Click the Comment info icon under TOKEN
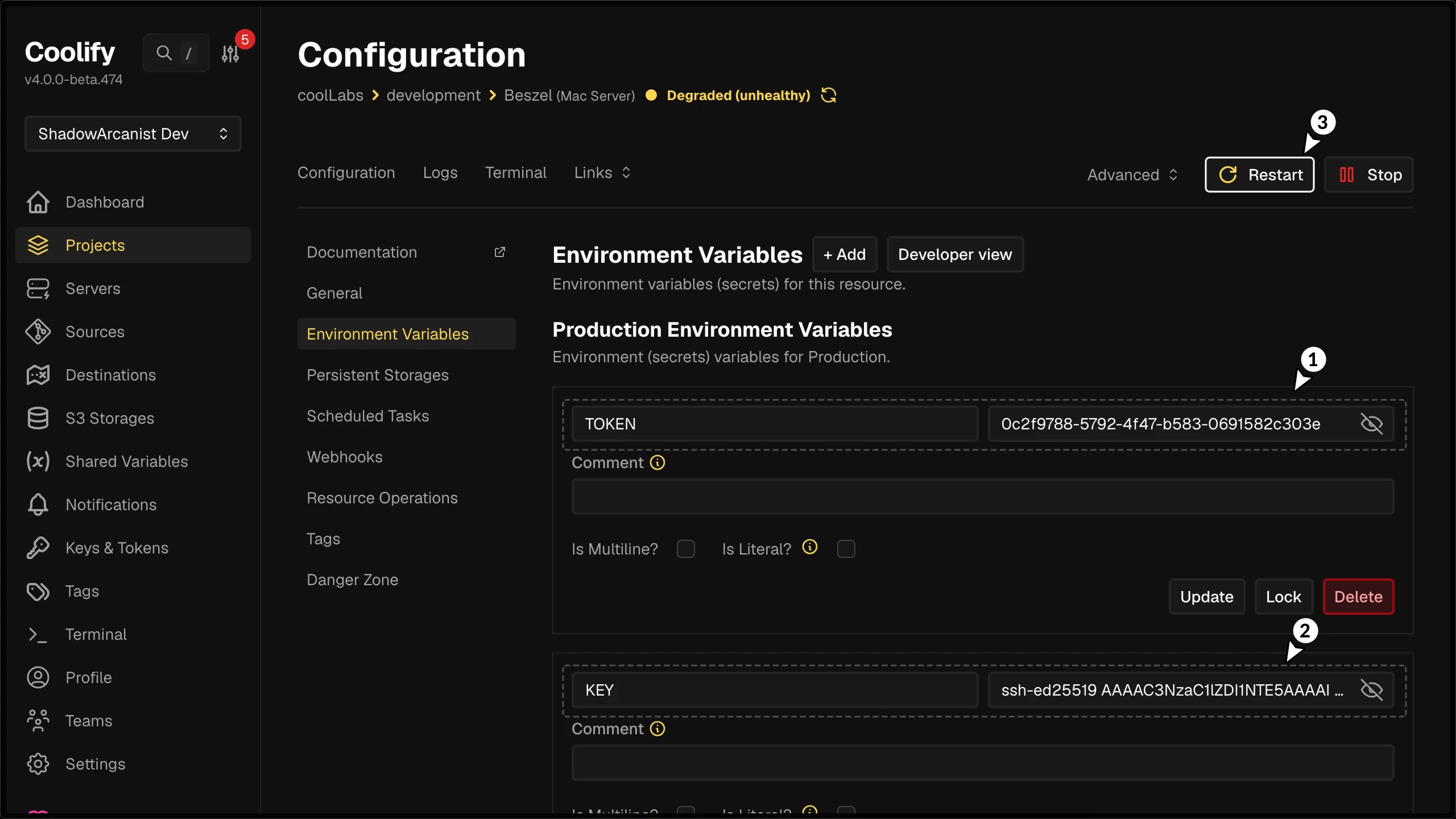Viewport: 1456px width, 819px height. click(x=657, y=462)
